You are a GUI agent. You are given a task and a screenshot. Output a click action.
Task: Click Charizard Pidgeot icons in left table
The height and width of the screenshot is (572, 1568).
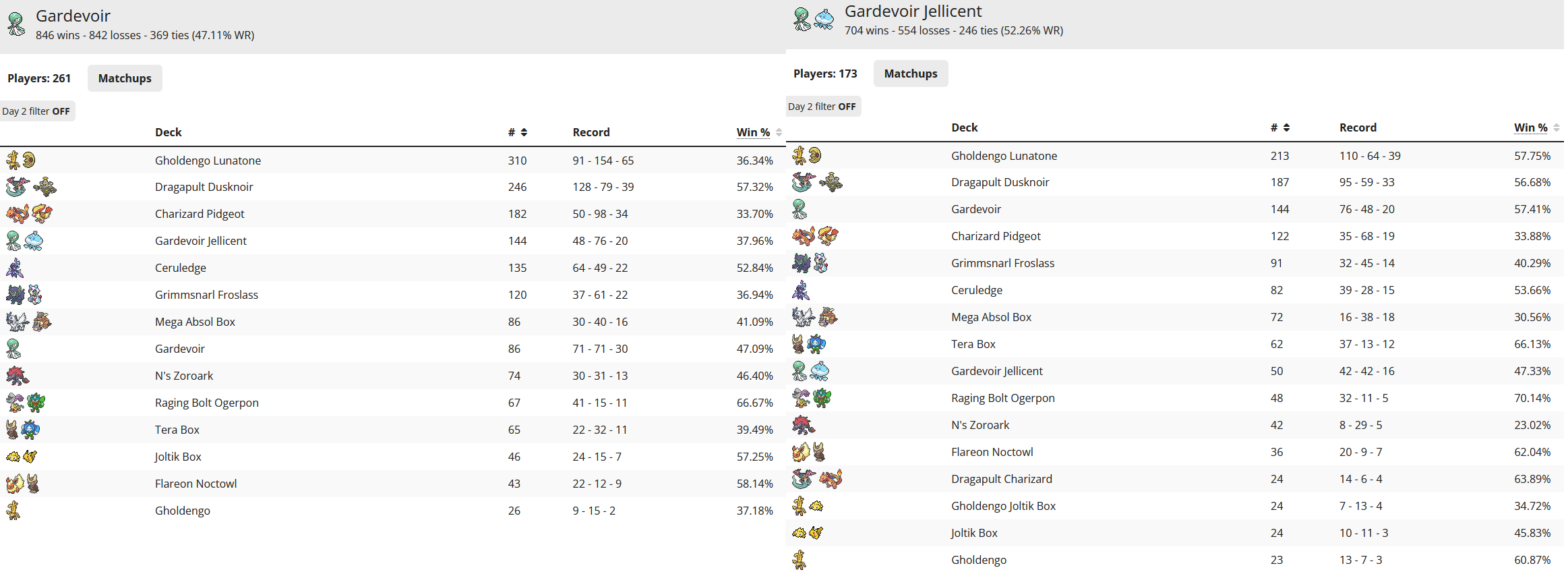[29, 214]
